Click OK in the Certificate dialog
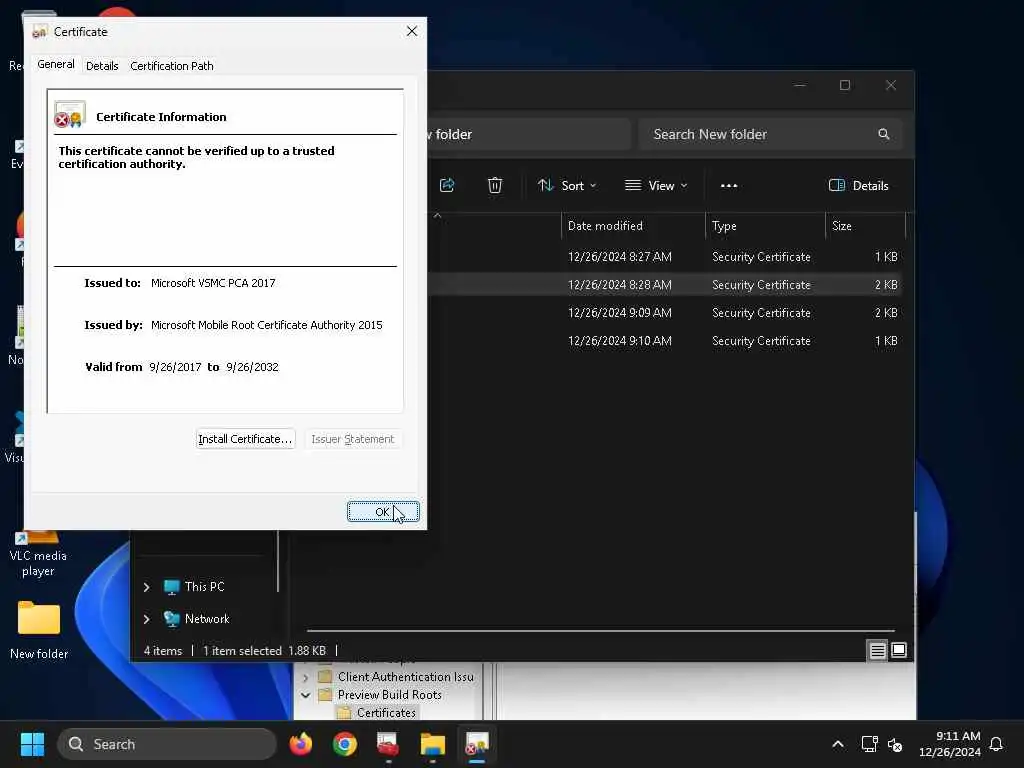Image resolution: width=1024 pixels, height=768 pixels. 383,512
